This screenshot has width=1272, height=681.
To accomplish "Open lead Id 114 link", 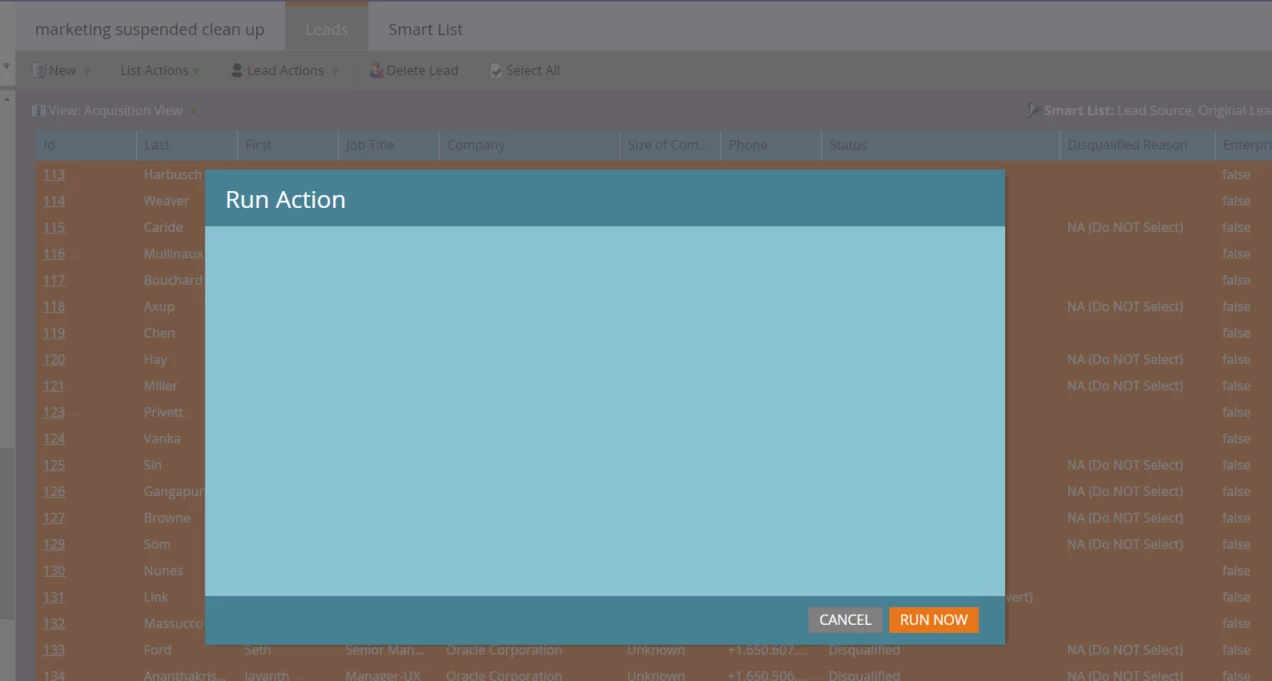I will (54, 201).
